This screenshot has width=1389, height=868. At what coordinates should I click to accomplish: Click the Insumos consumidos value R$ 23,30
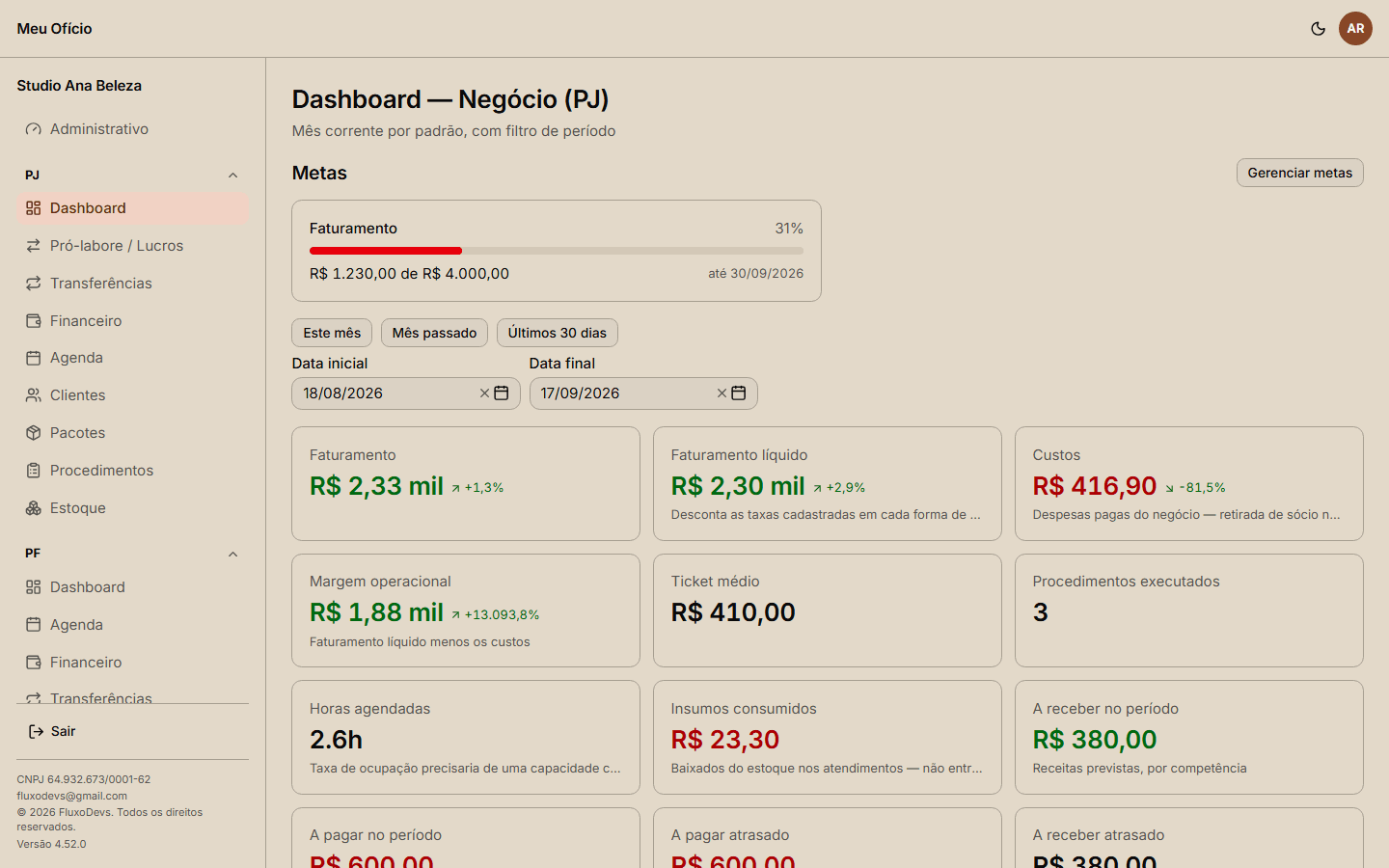coord(725,740)
